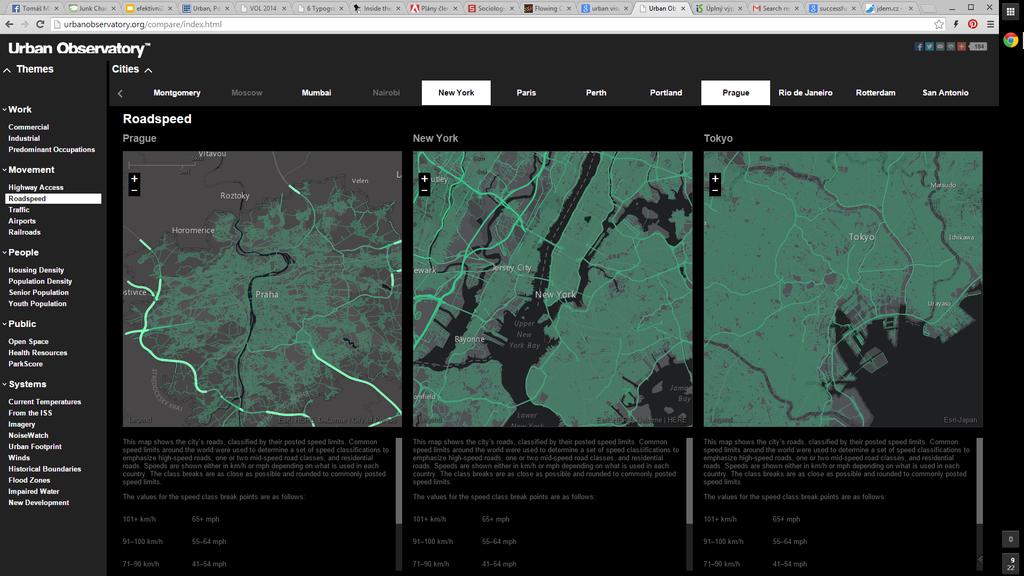This screenshot has height=576, width=1024.
Task: Select the Roadspeed theme
Action: (53, 199)
